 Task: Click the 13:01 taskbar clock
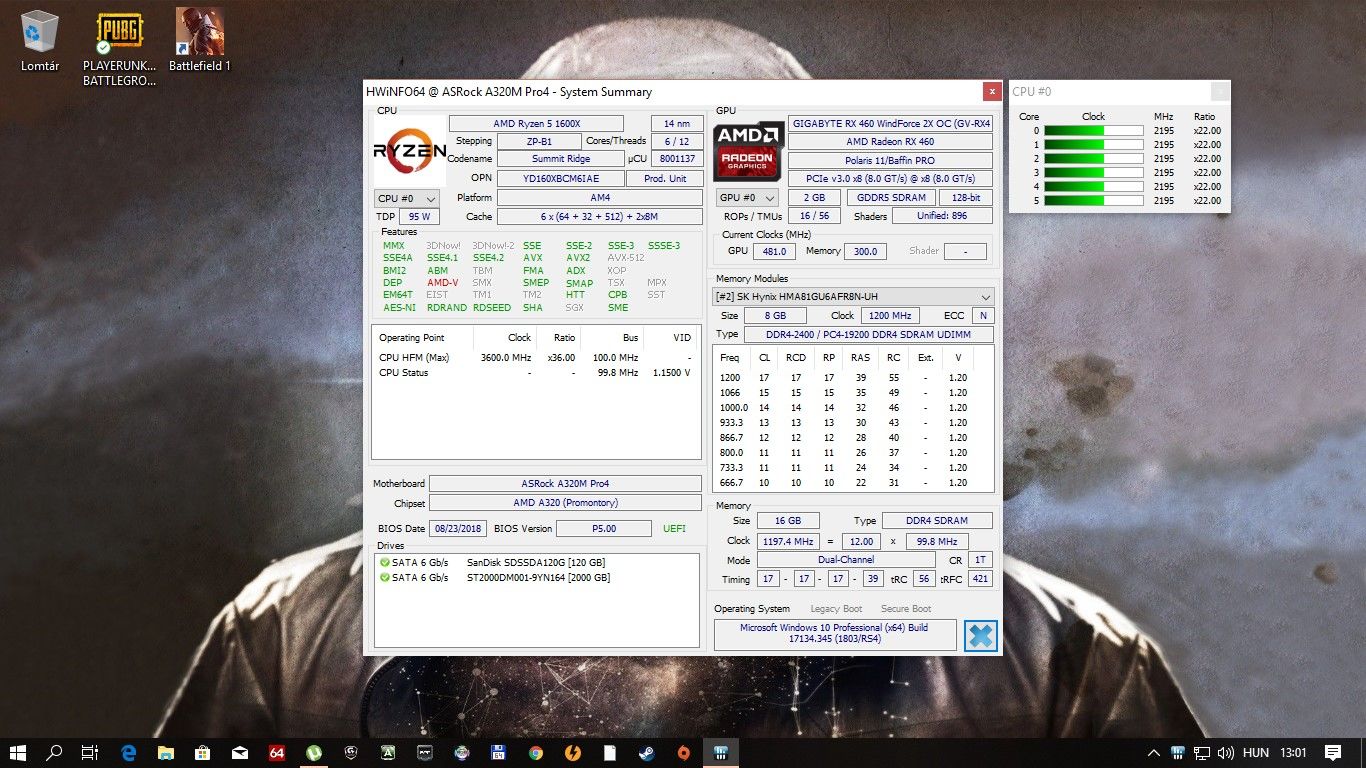tap(1293, 753)
